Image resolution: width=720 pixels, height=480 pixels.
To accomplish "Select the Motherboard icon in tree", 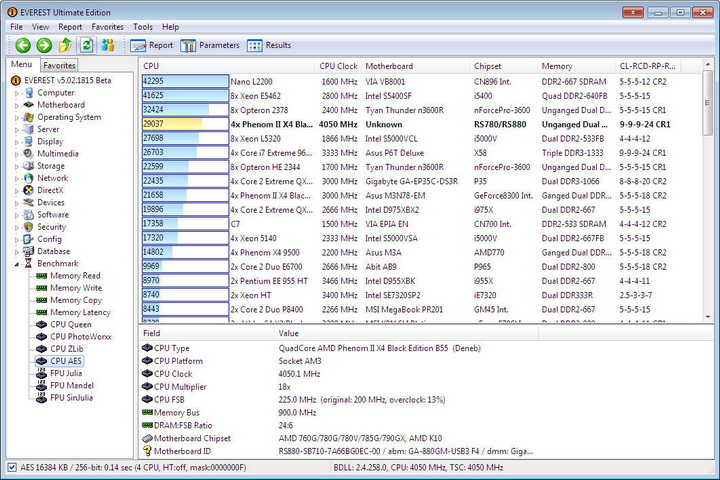I will 28,105.
